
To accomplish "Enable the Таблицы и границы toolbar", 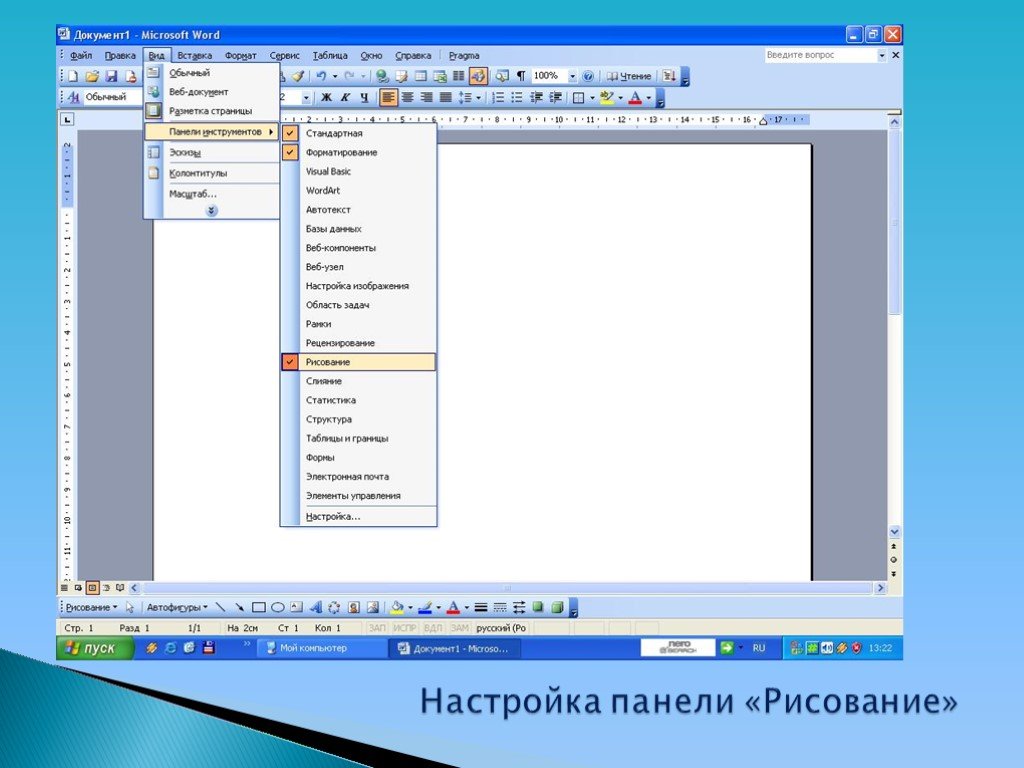I will [x=359, y=438].
